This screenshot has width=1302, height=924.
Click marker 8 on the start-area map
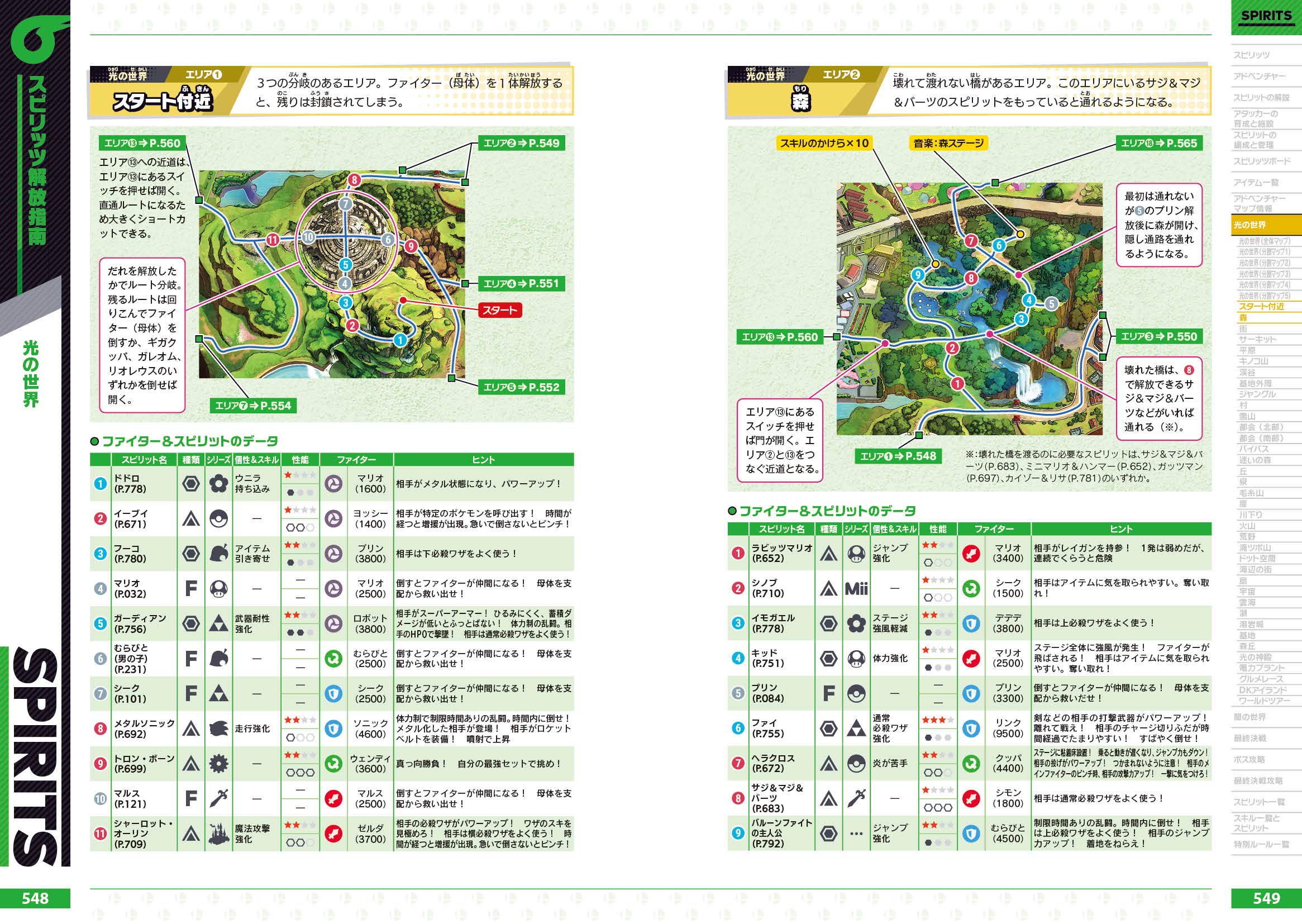tap(354, 180)
